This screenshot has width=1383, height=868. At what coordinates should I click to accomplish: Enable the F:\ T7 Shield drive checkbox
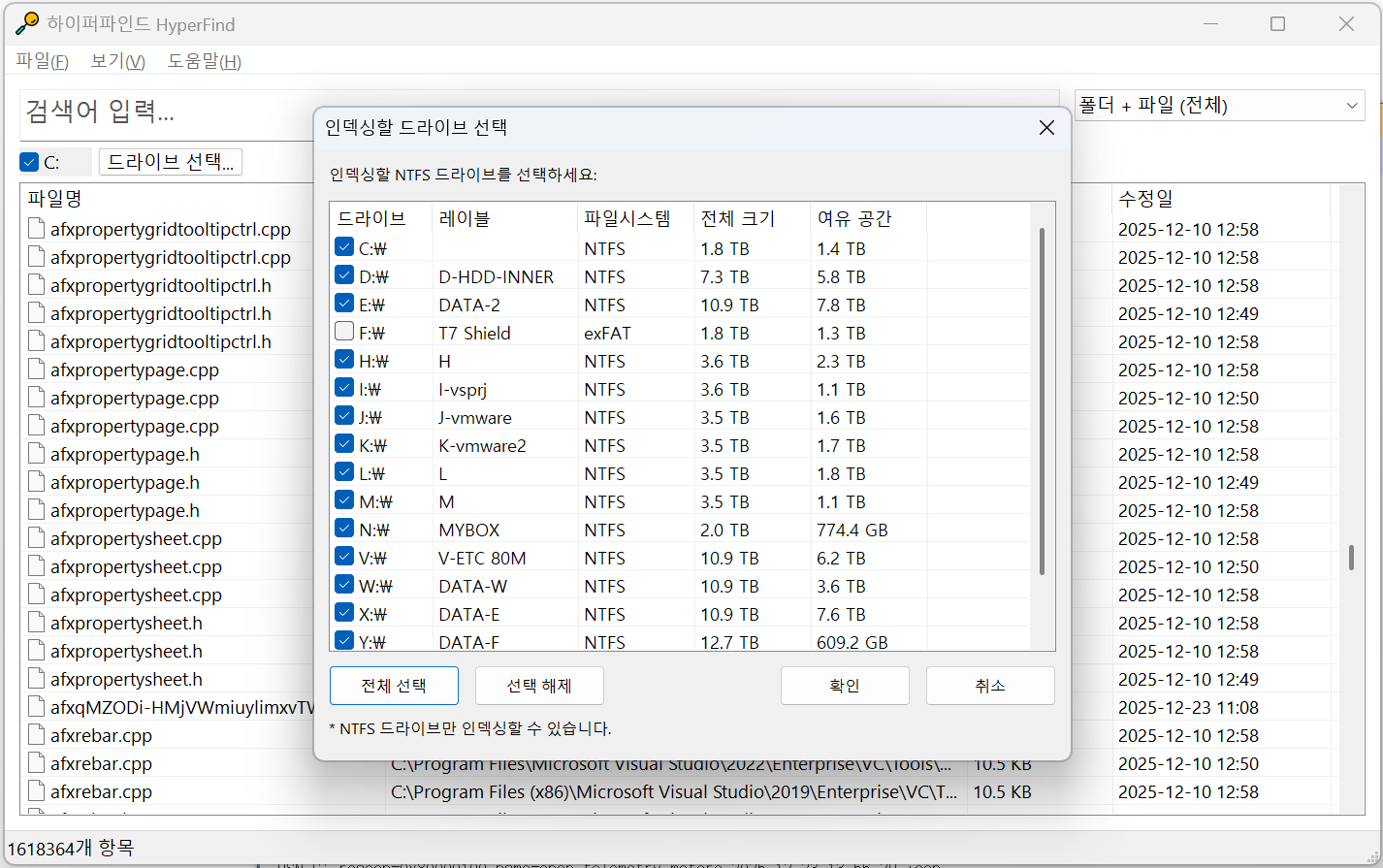344,330
